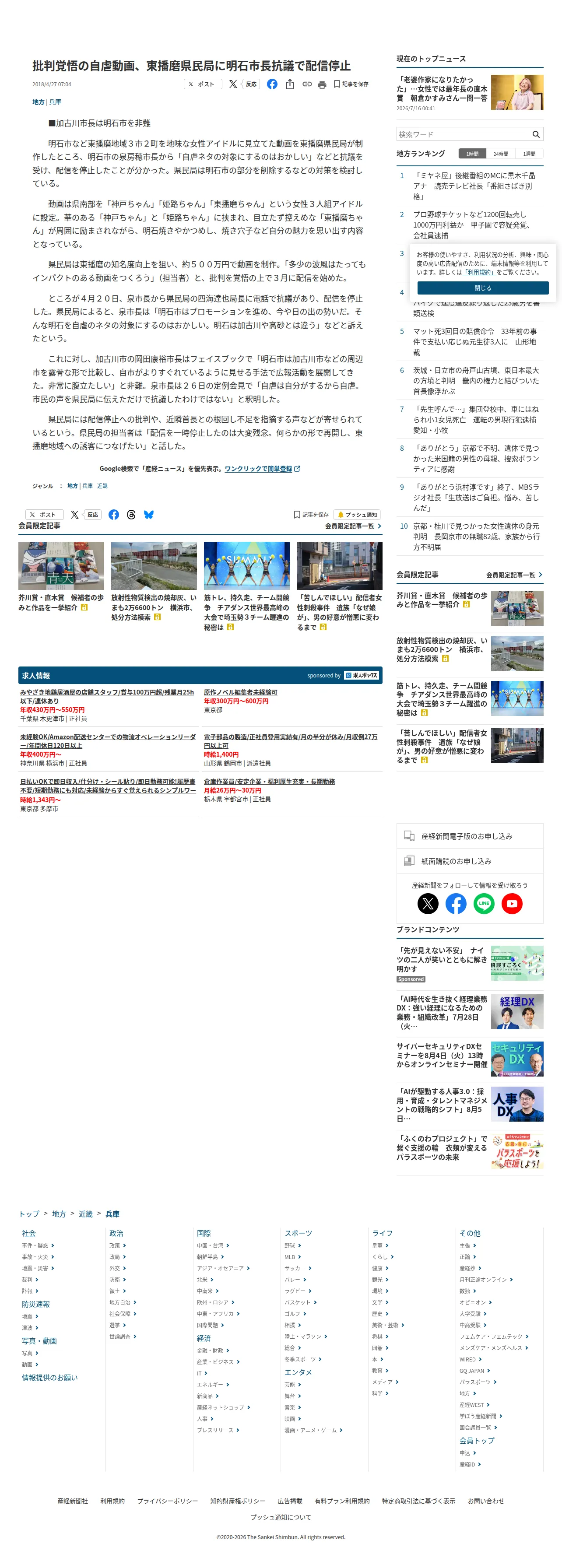Viewport: 562px width, 1568px height.
Task: Open 産経新聞電子版のお申し込み device icon link
Action: 470,836
